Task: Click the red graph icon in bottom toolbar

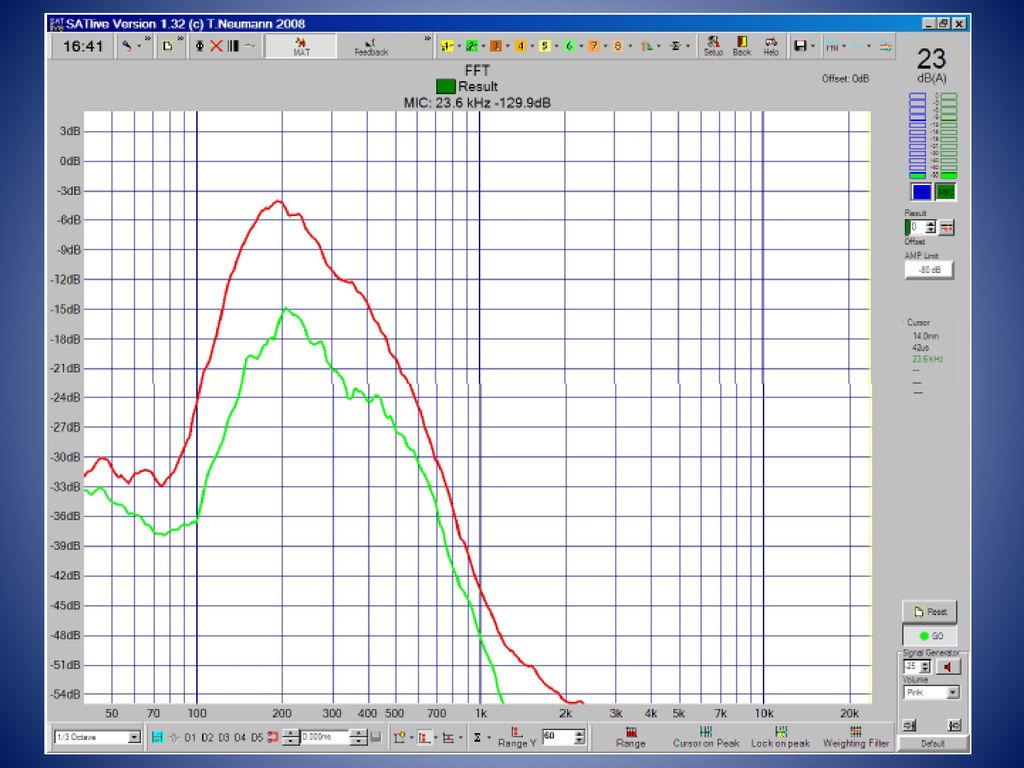Action: pyautogui.click(x=424, y=737)
